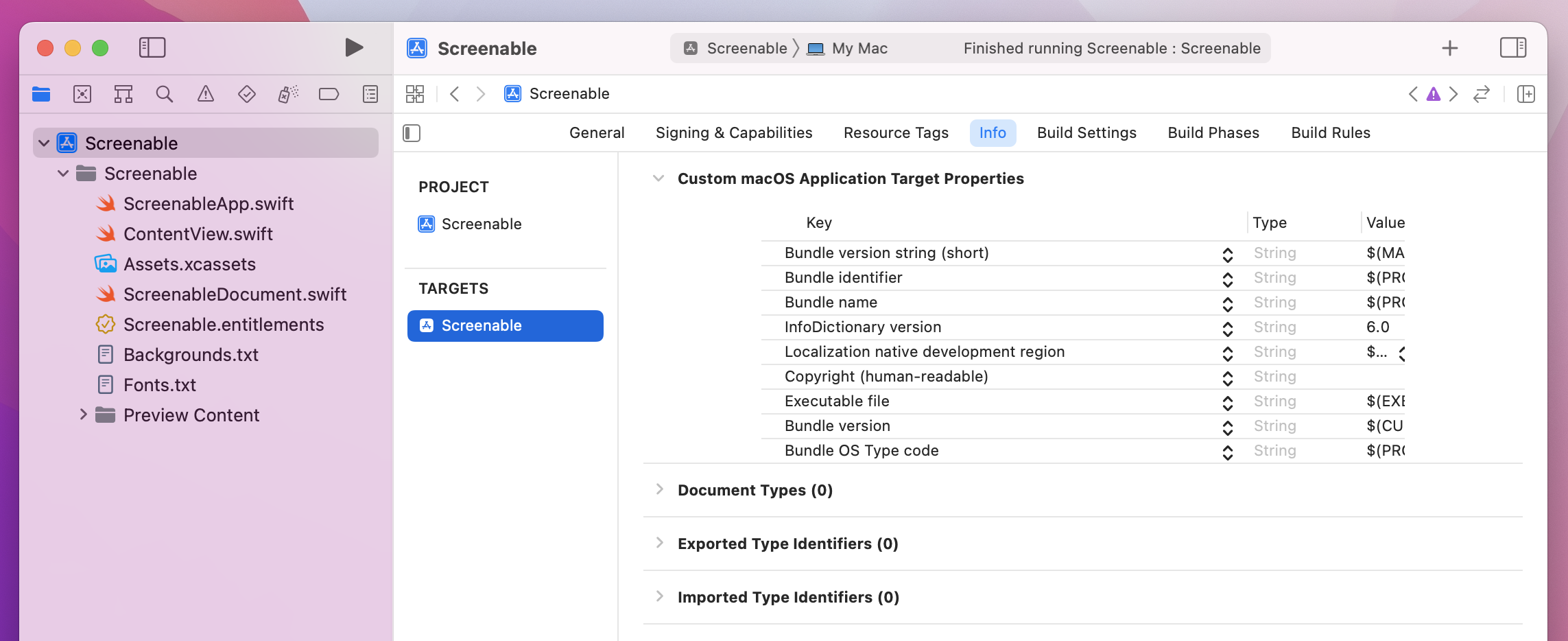Expand the Preview Content folder
The width and height of the screenshot is (1568, 641).
click(83, 415)
